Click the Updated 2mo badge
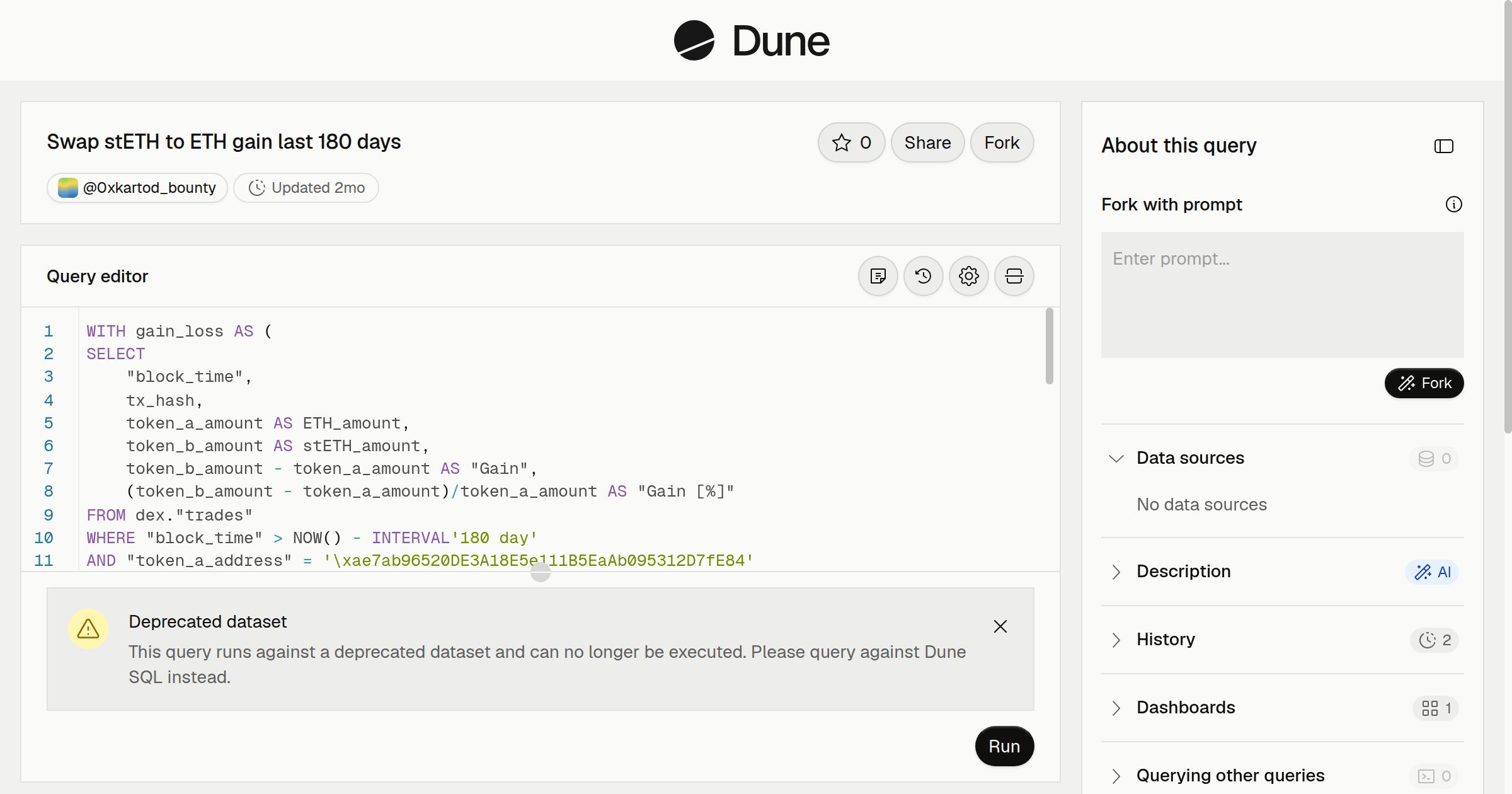The height and width of the screenshot is (794, 1512). (306, 188)
